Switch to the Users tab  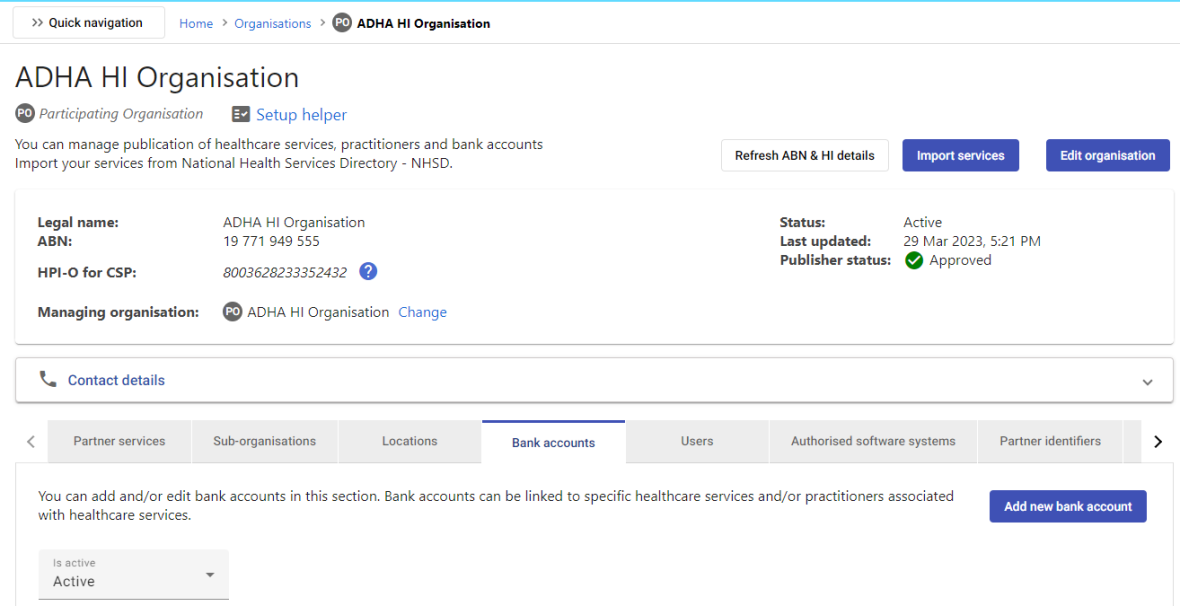point(697,441)
